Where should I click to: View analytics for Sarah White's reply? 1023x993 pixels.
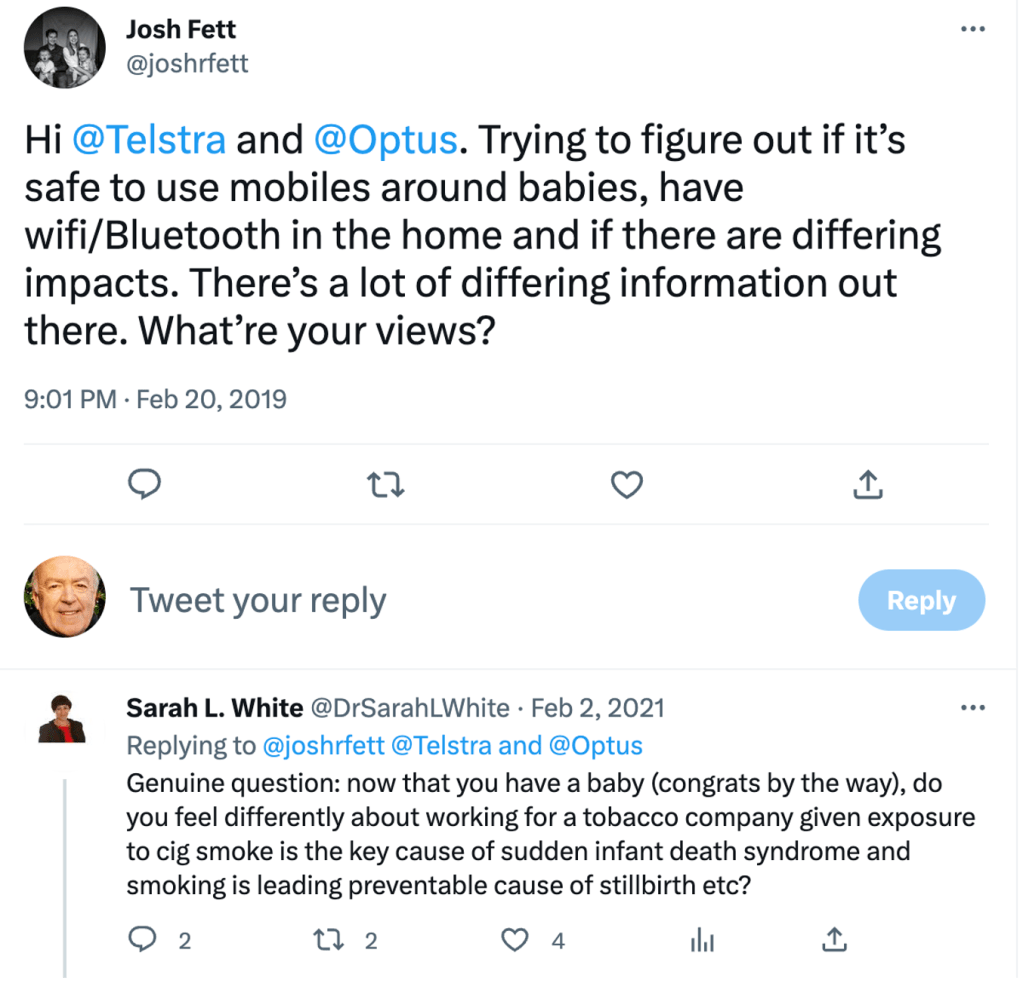click(x=702, y=940)
